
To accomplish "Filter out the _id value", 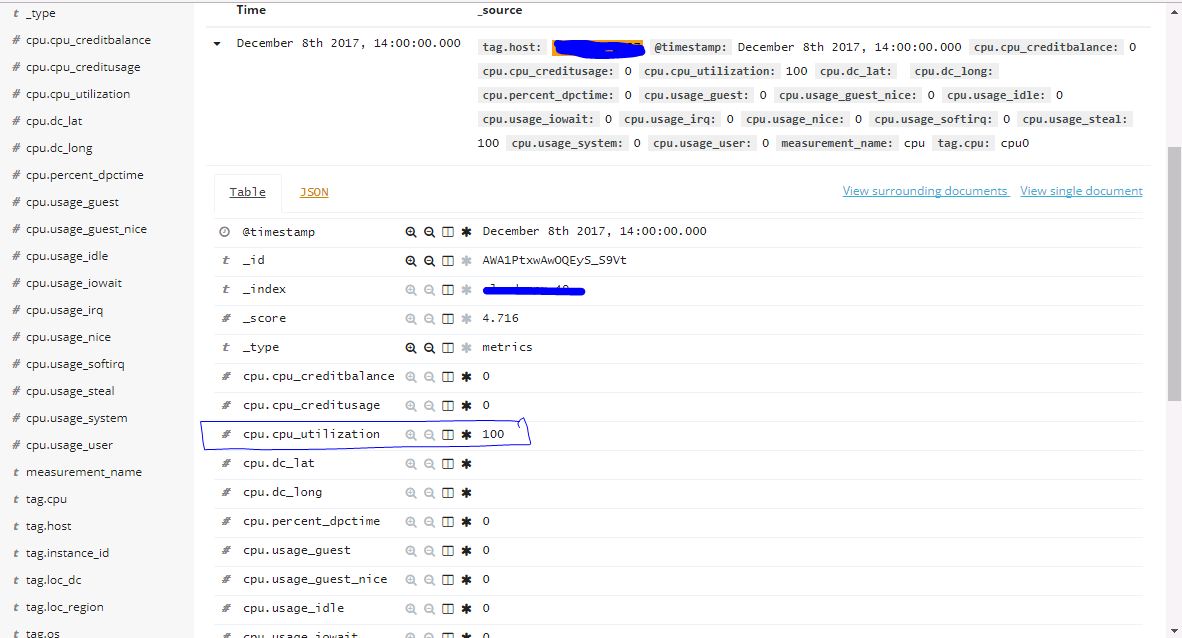I will tap(428, 260).
